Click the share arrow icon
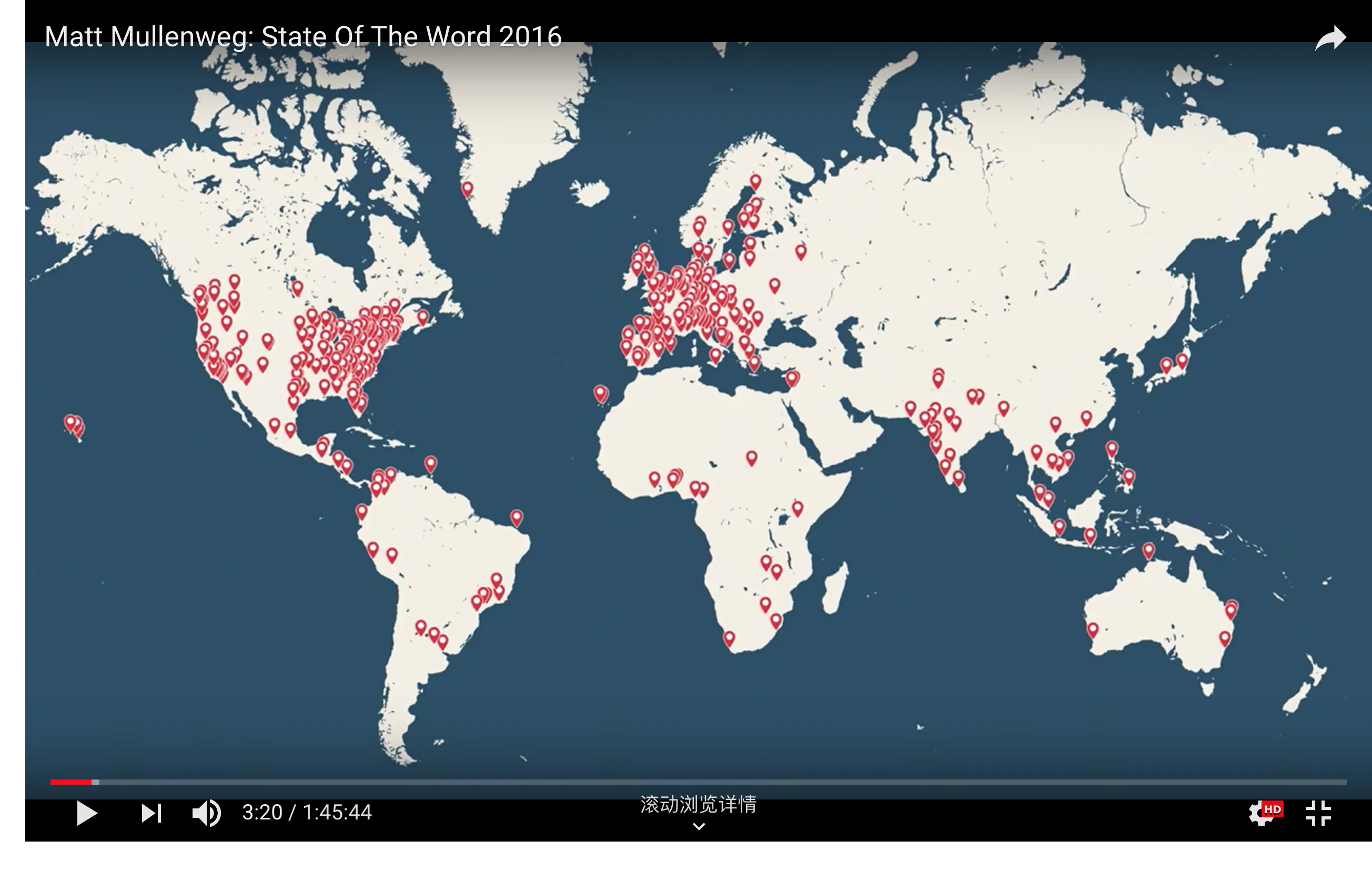1372x871 pixels. pyautogui.click(x=1330, y=39)
